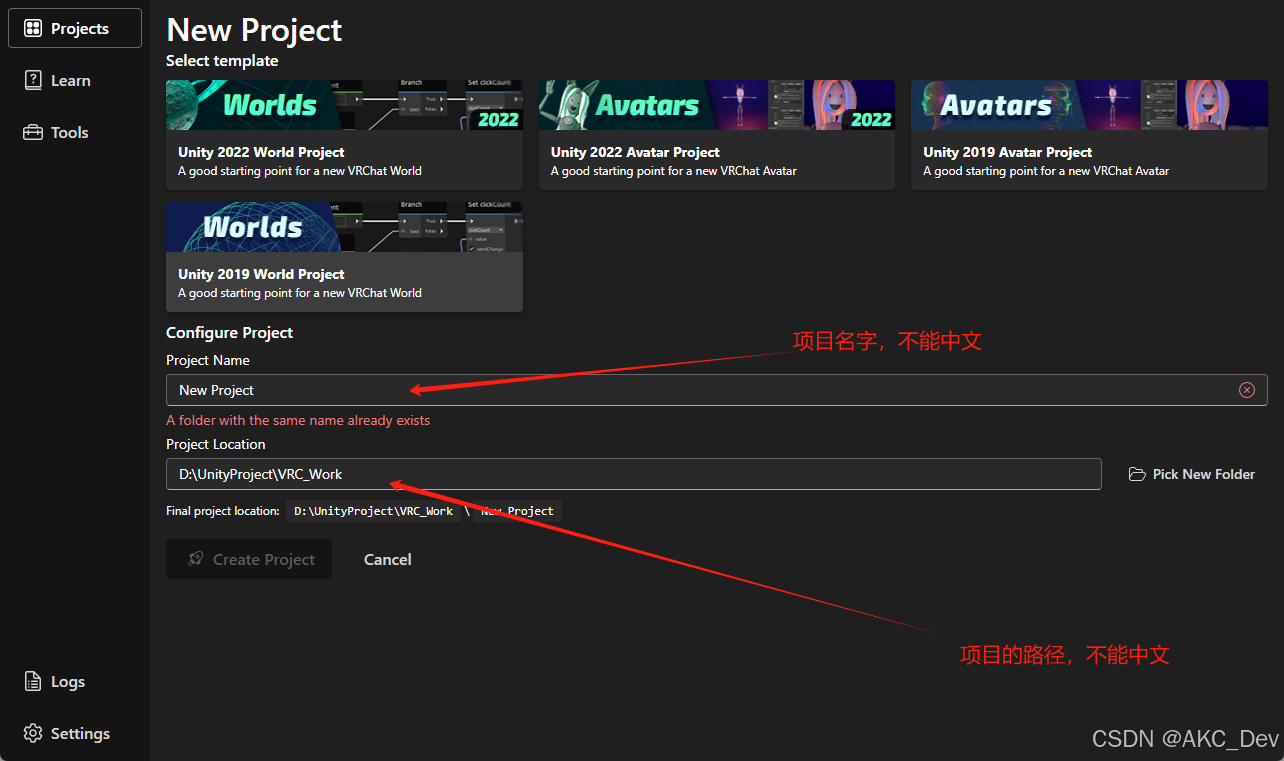
Task: Click the 'A folder with the same name already exists' message
Action: coord(298,420)
